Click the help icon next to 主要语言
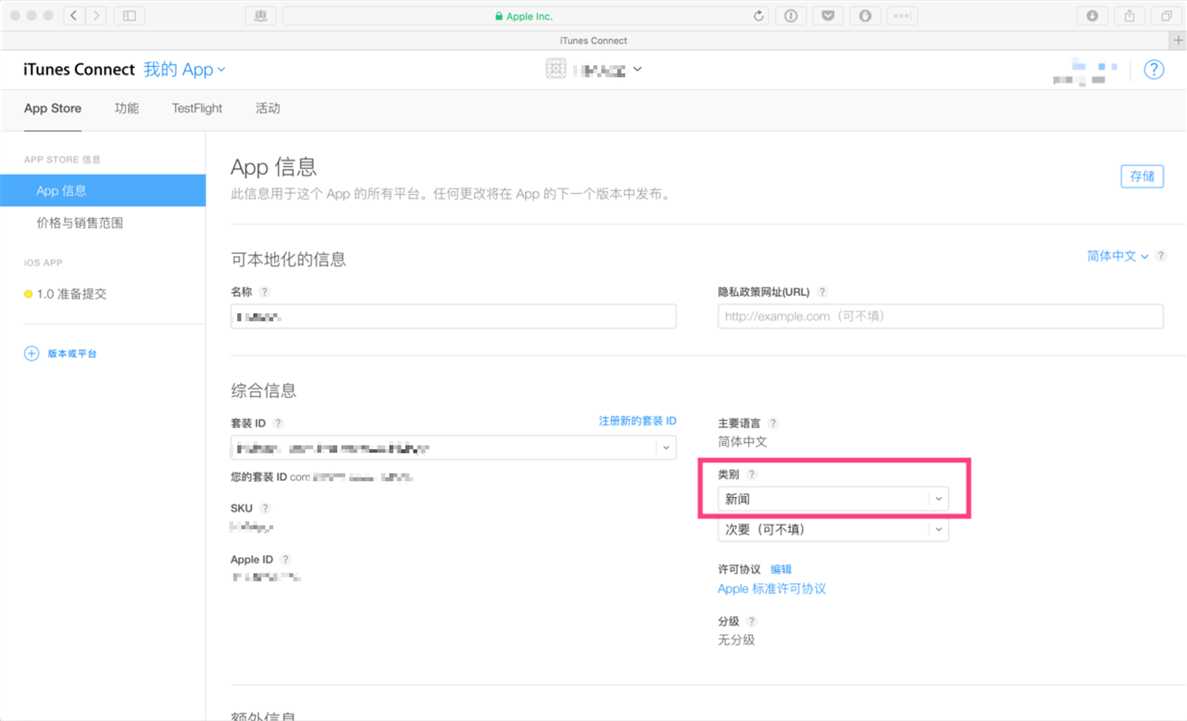The width and height of the screenshot is (1187, 721). [772, 423]
